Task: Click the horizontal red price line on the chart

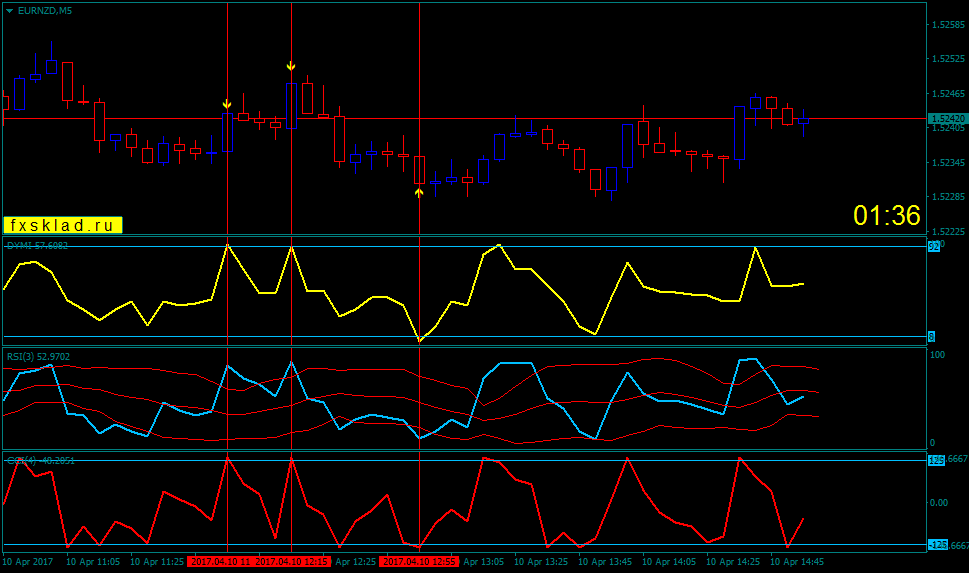Action: pos(465,119)
